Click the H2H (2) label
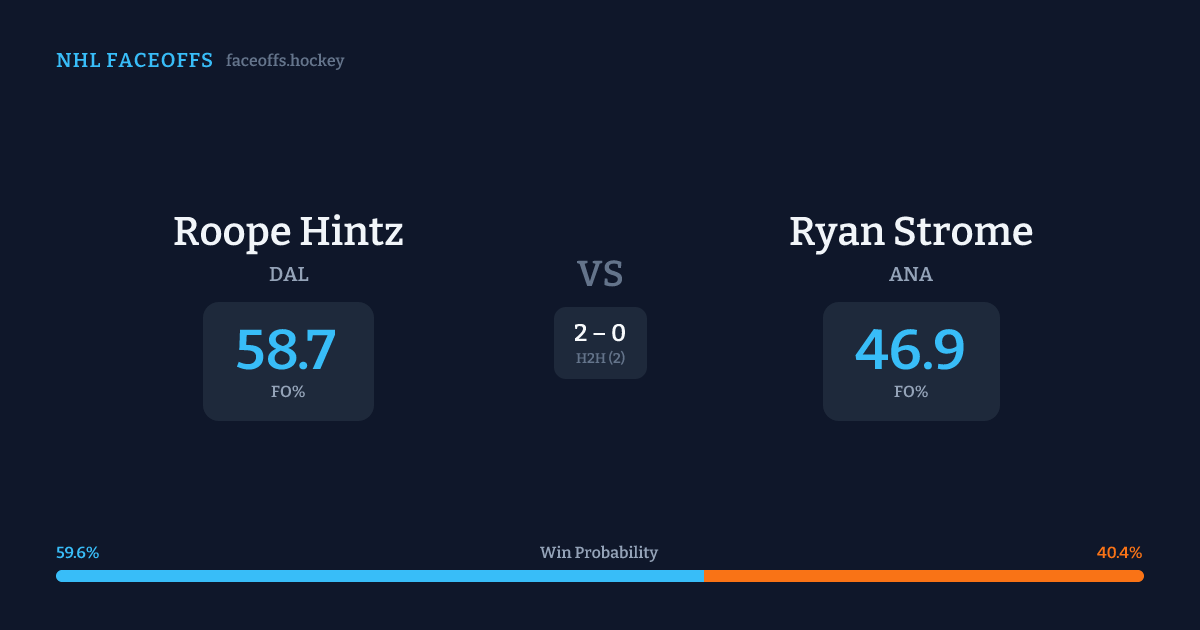The width and height of the screenshot is (1200, 630). pyautogui.click(x=600, y=358)
